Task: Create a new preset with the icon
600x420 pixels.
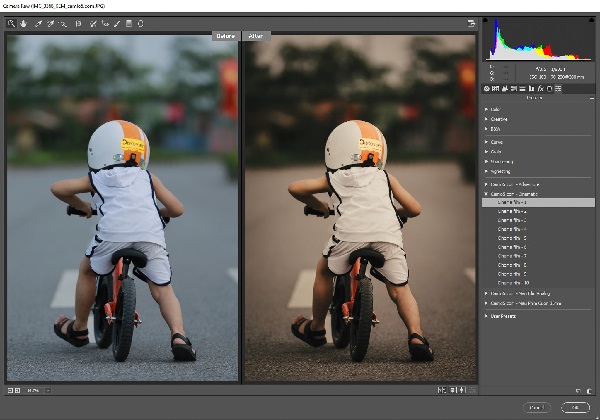Action: [579, 391]
